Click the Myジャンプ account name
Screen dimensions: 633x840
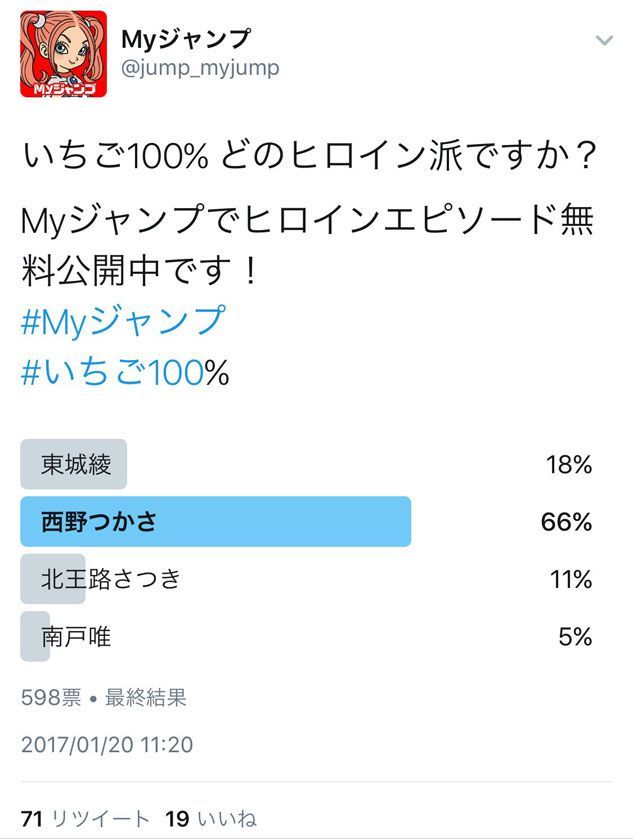pos(185,39)
